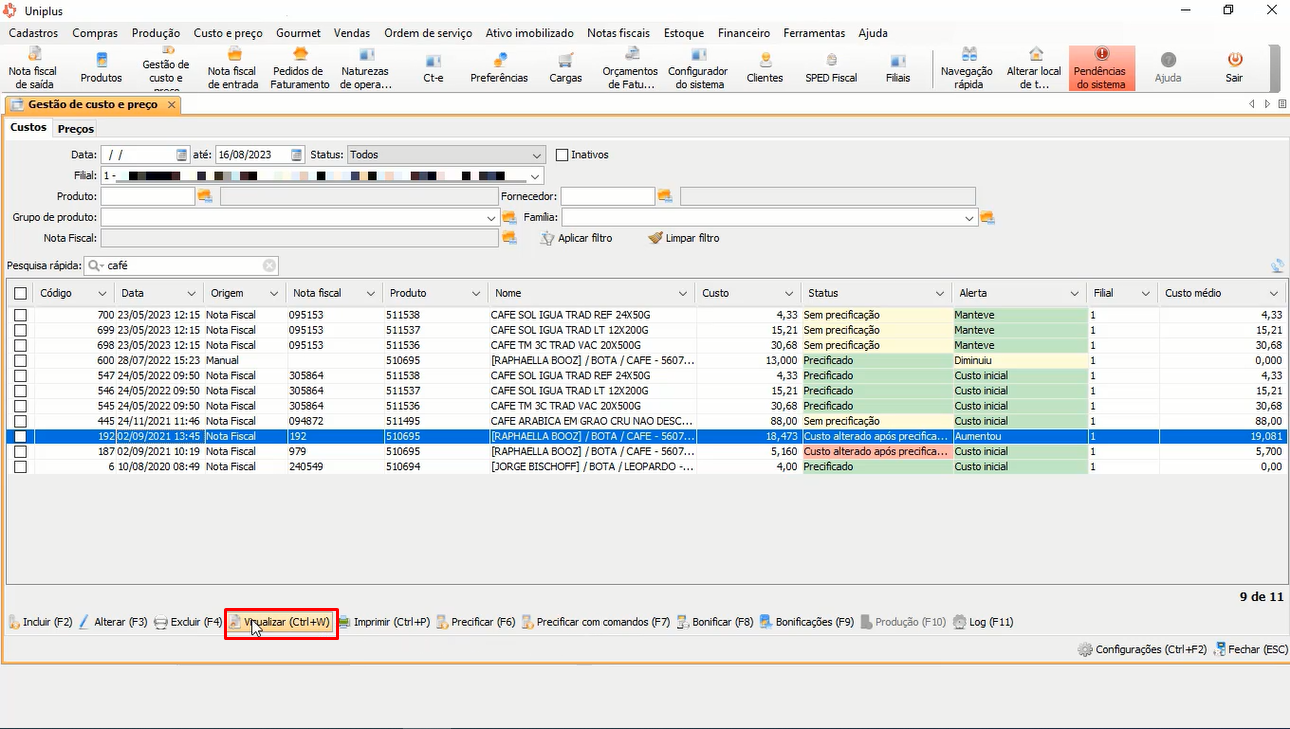The height and width of the screenshot is (729, 1290).
Task: Check row with código 547
Action: click(x=20, y=376)
